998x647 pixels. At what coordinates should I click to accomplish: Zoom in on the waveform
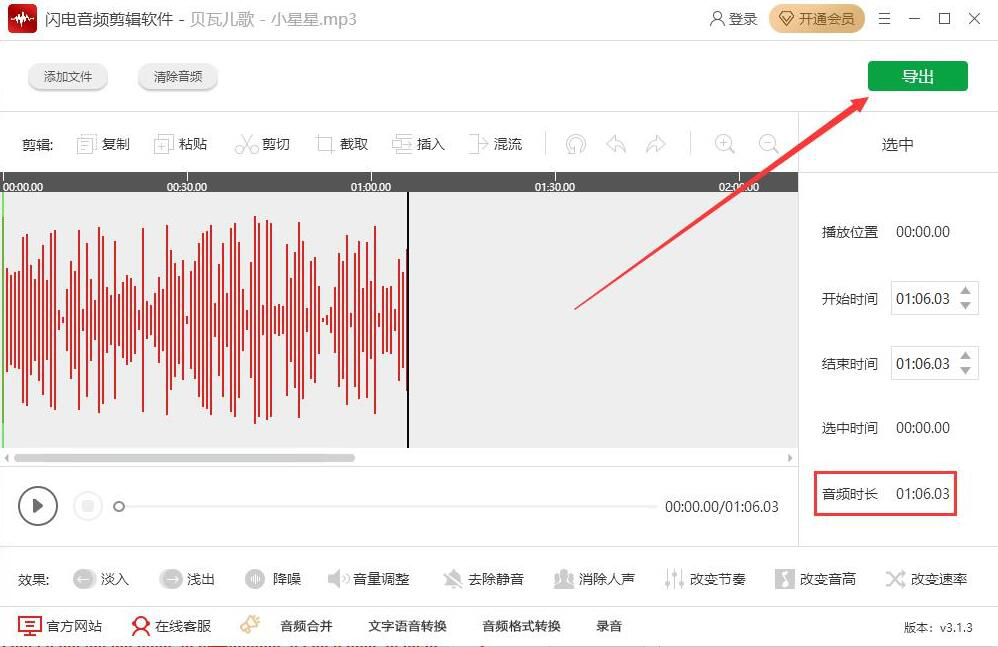point(724,144)
